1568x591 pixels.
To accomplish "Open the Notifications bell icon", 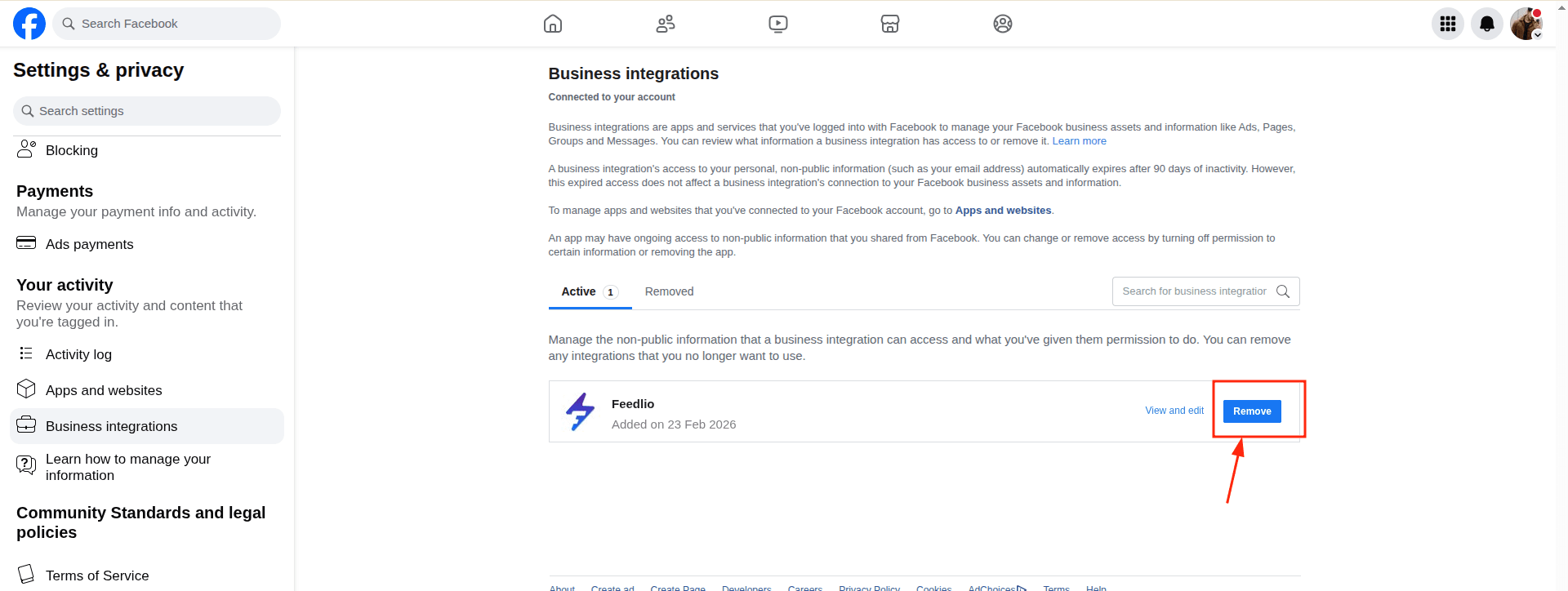I will [1487, 24].
